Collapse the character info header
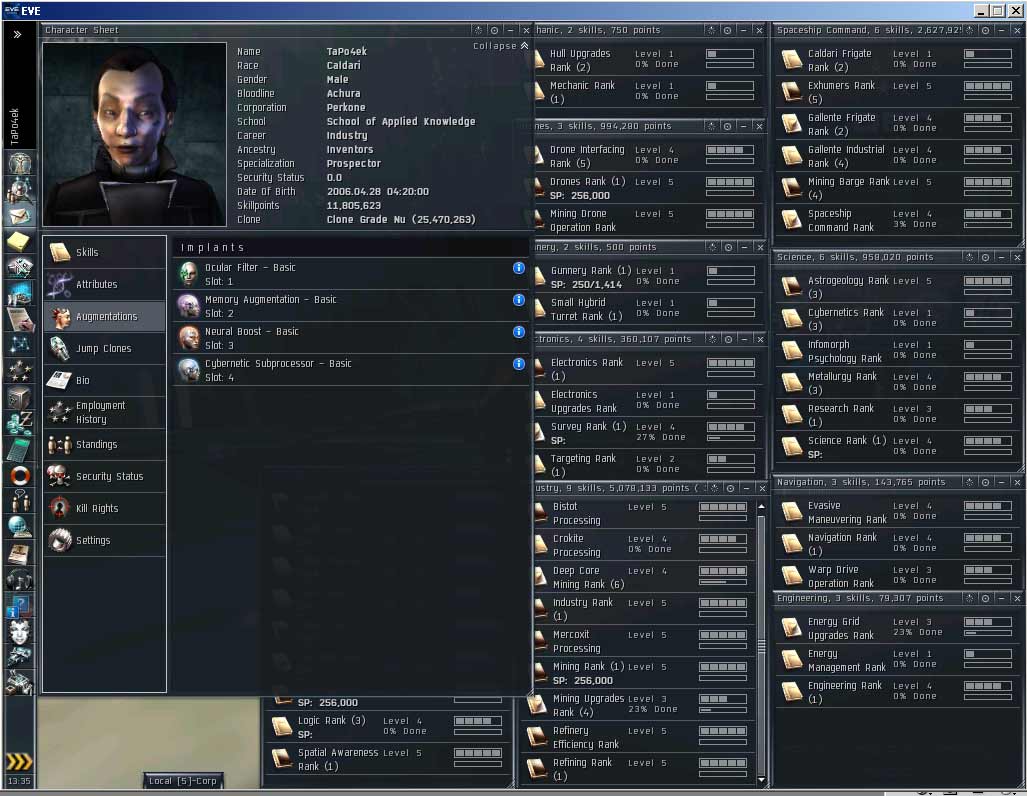This screenshot has width=1027, height=796. 500,46
